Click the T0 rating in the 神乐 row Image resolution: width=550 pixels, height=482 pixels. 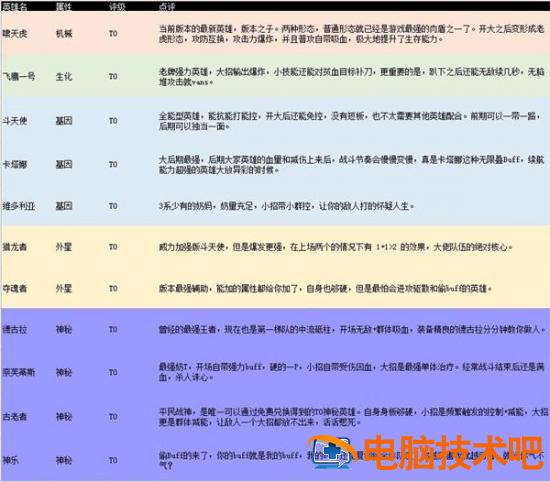click(x=113, y=460)
